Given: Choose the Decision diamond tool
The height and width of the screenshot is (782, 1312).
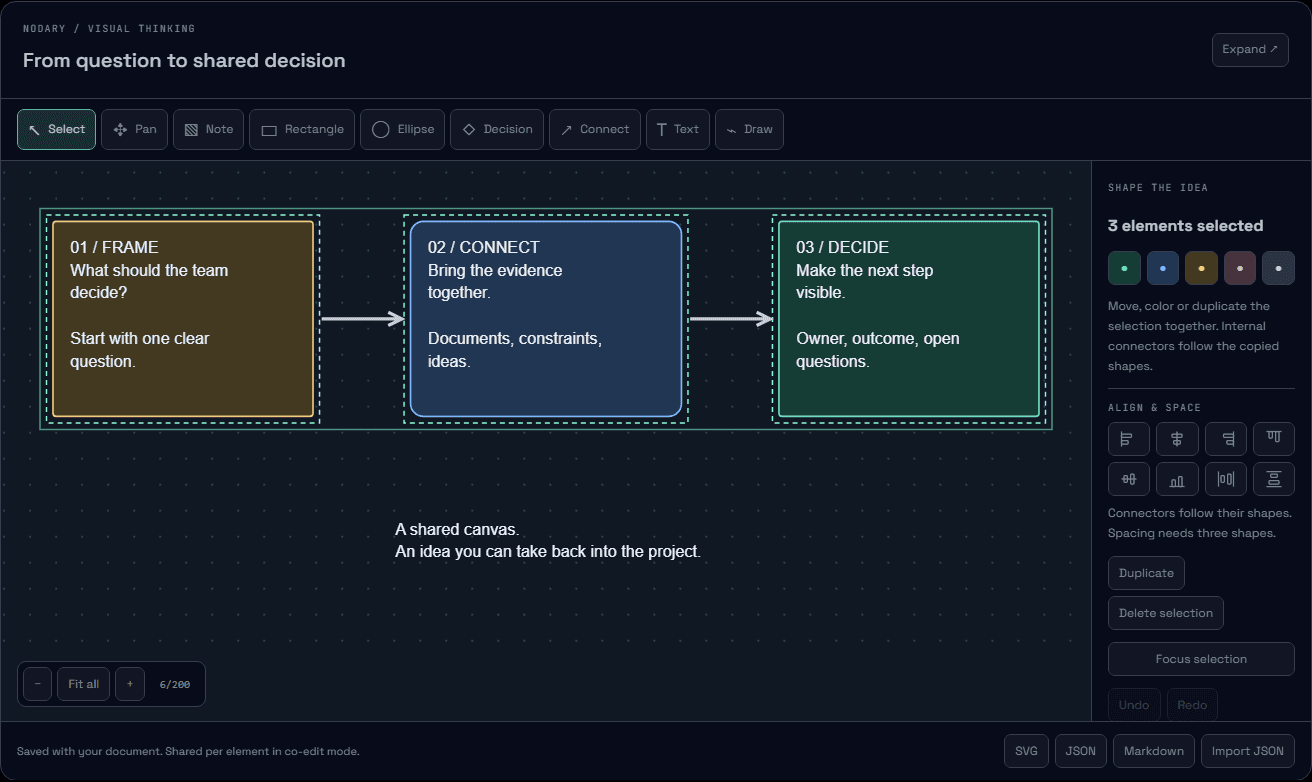Looking at the screenshot, I should click(x=497, y=129).
